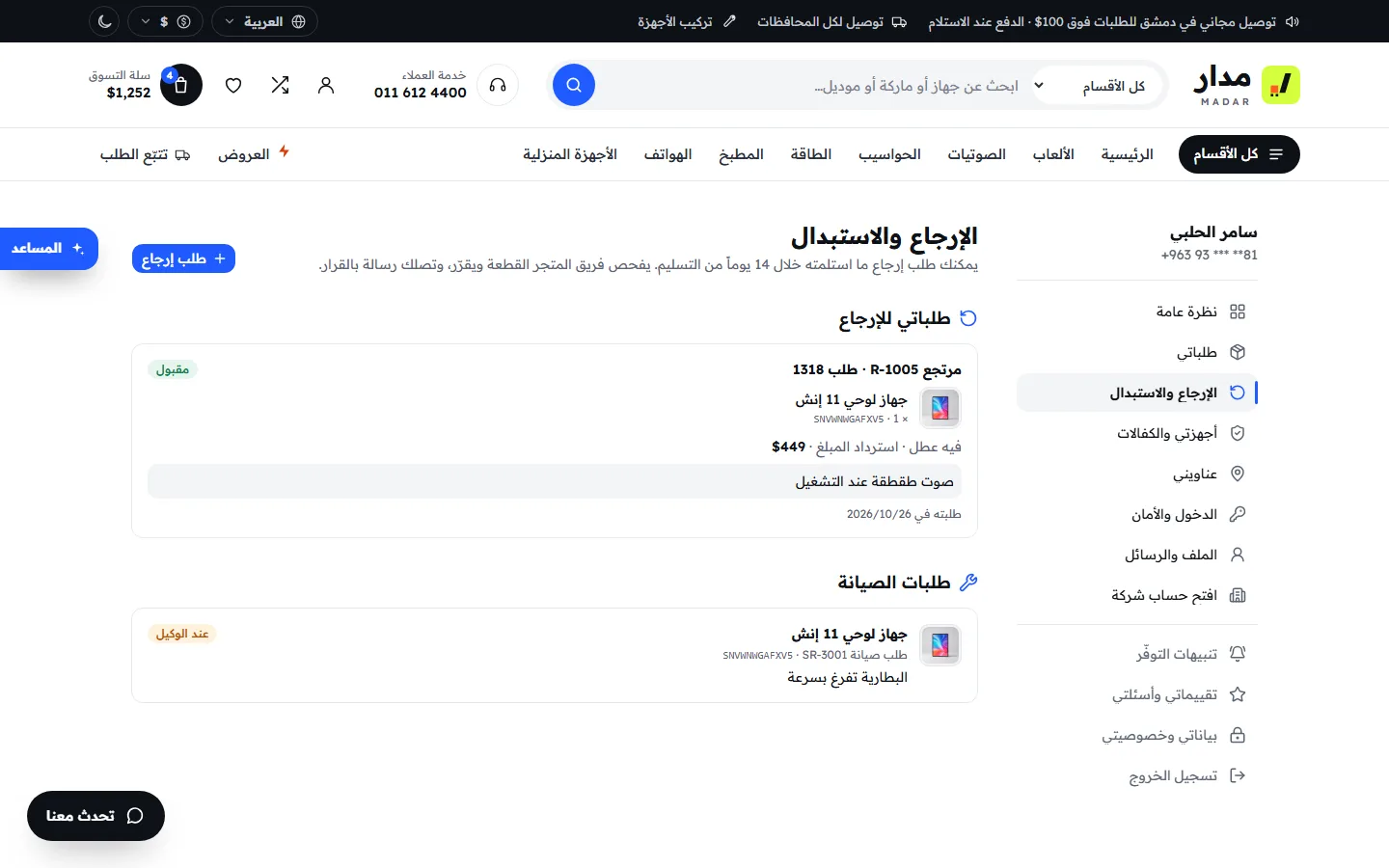Open the الطاقة nav category

click(x=811, y=154)
